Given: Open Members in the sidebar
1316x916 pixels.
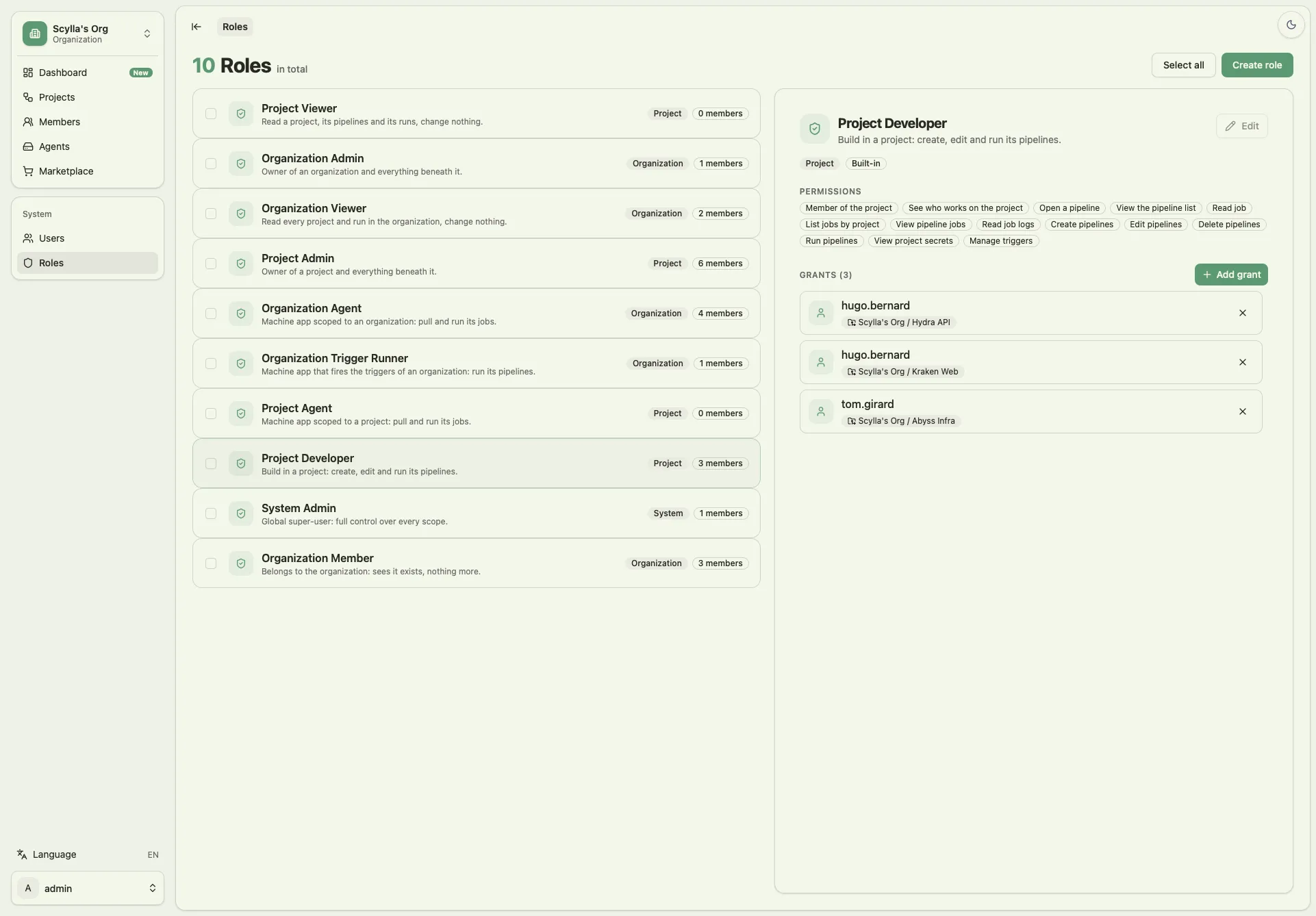Looking at the screenshot, I should coord(88,122).
